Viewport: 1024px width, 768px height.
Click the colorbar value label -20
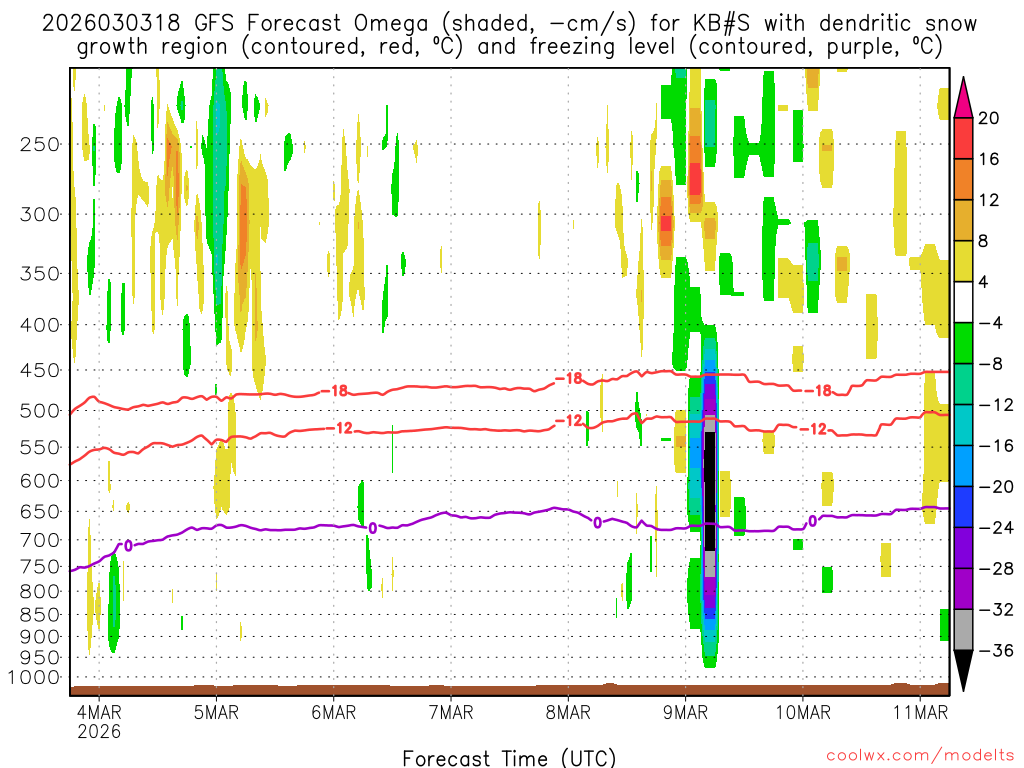[997, 487]
